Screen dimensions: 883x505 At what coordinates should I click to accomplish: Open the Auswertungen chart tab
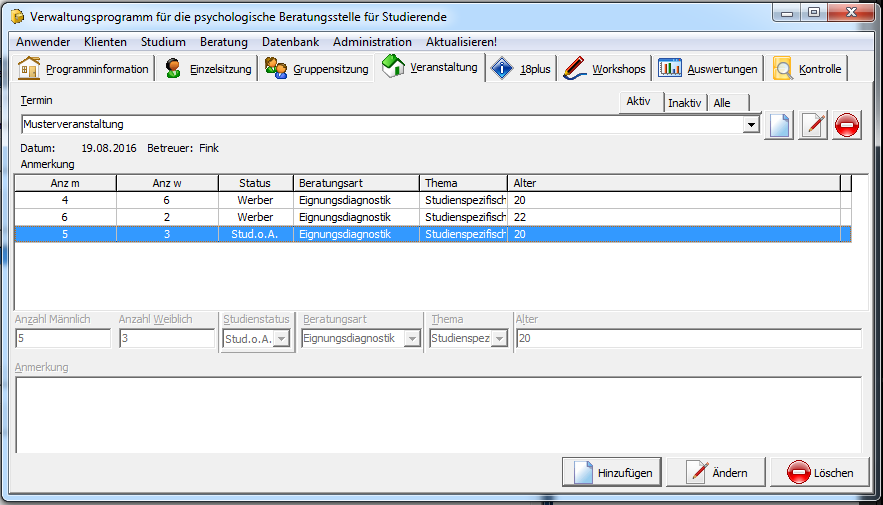tap(709, 69)
